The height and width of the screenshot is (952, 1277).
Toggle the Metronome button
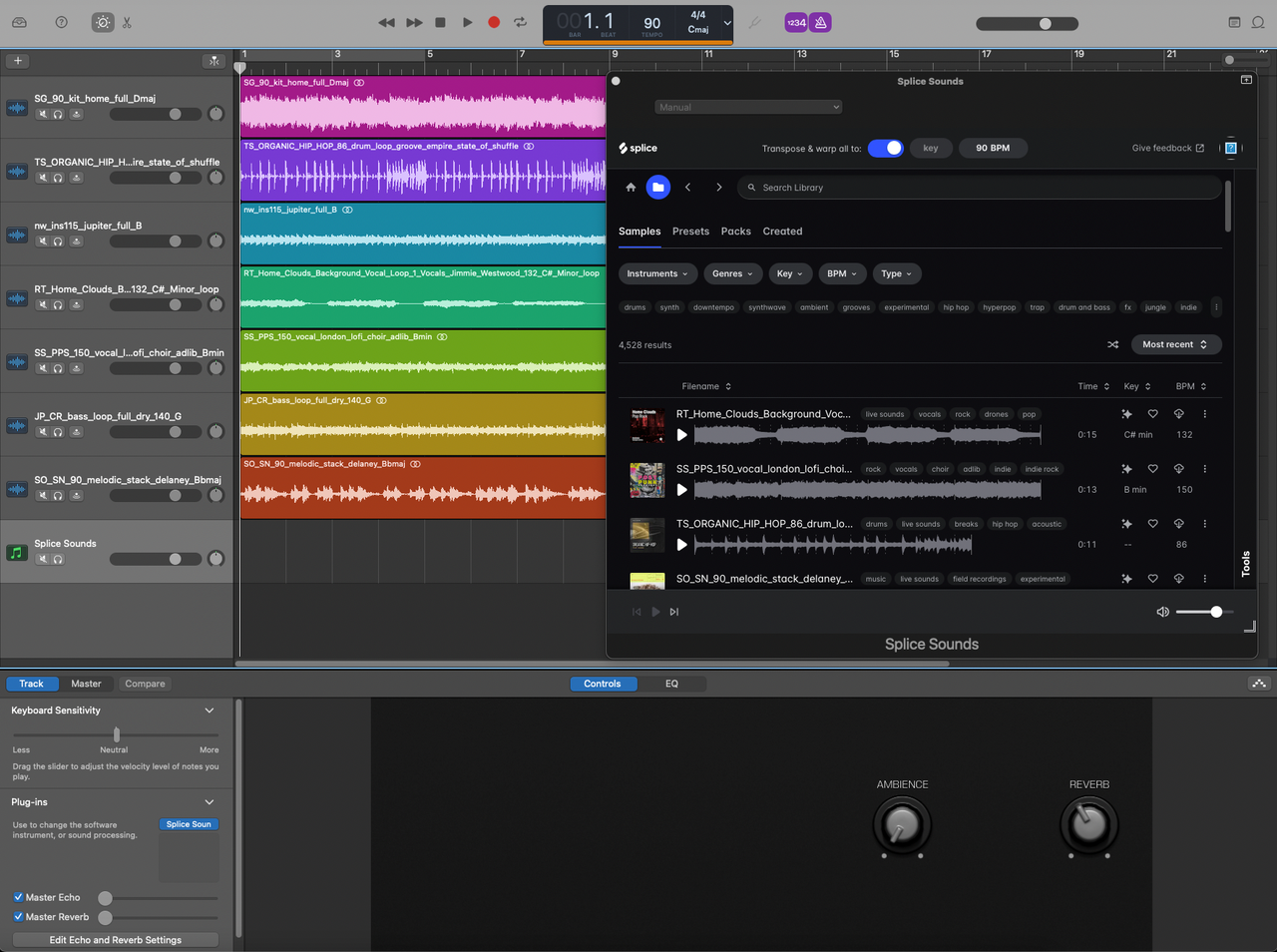tap(820, 22)
